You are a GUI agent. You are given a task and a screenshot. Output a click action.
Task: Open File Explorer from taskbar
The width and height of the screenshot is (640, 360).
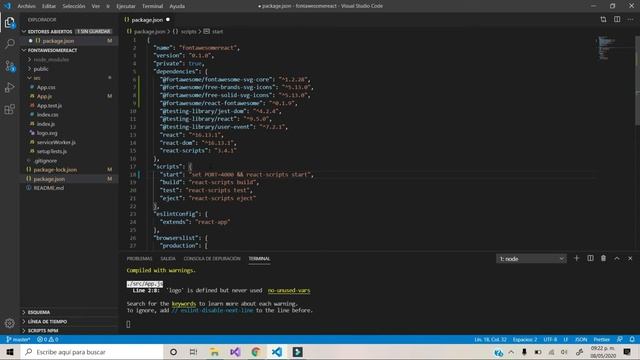click(214, 352)
